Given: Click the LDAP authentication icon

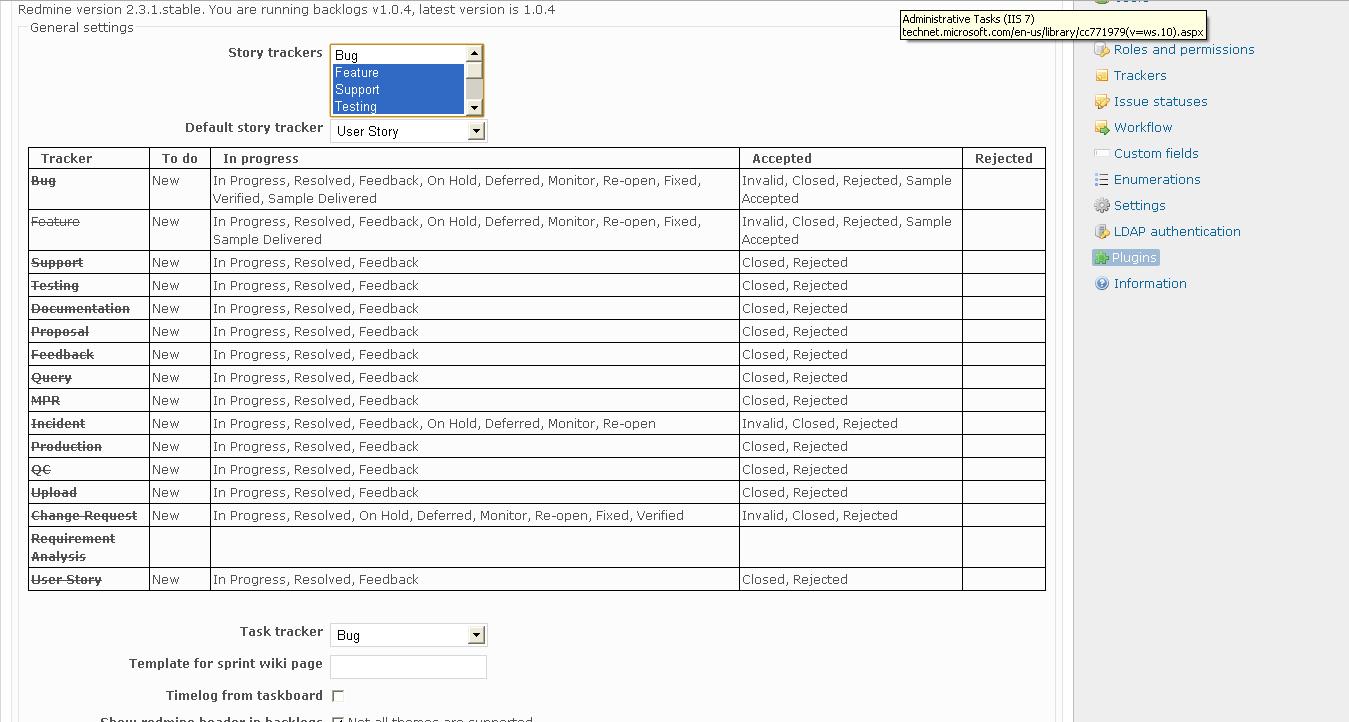Looking at the screenshot, I should pyautogui.click(x=1101, y=232).
